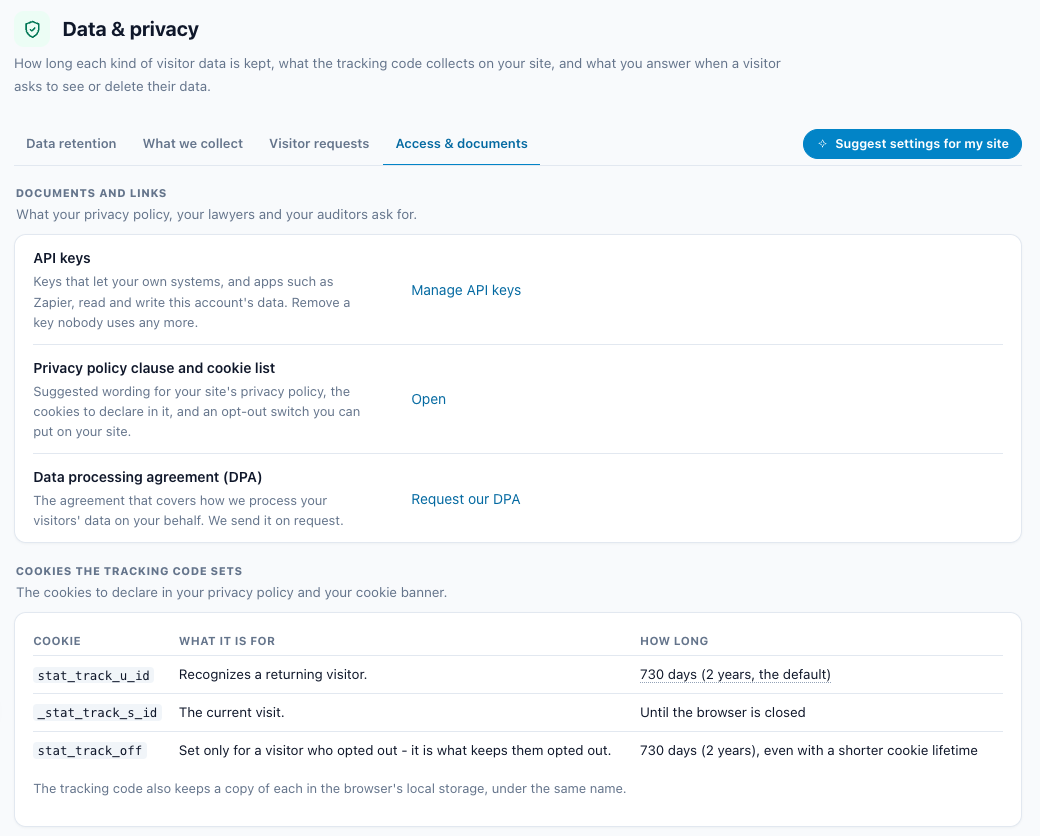Switch to What we collect tab
The image size is (1040, 836).
tap(193, 144)
